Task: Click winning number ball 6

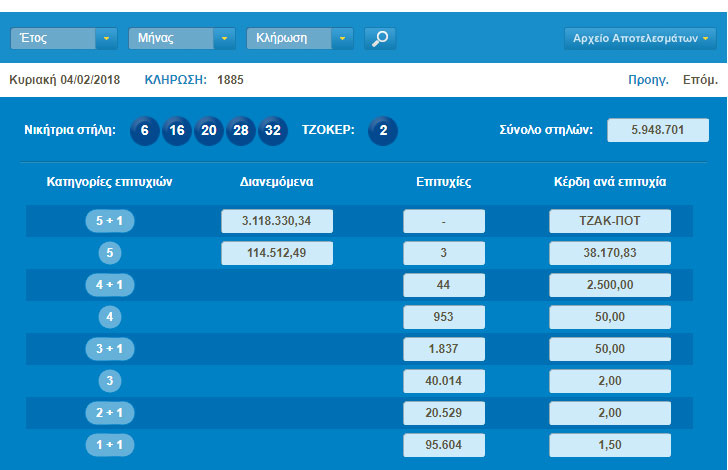Action: coord(145,130)
